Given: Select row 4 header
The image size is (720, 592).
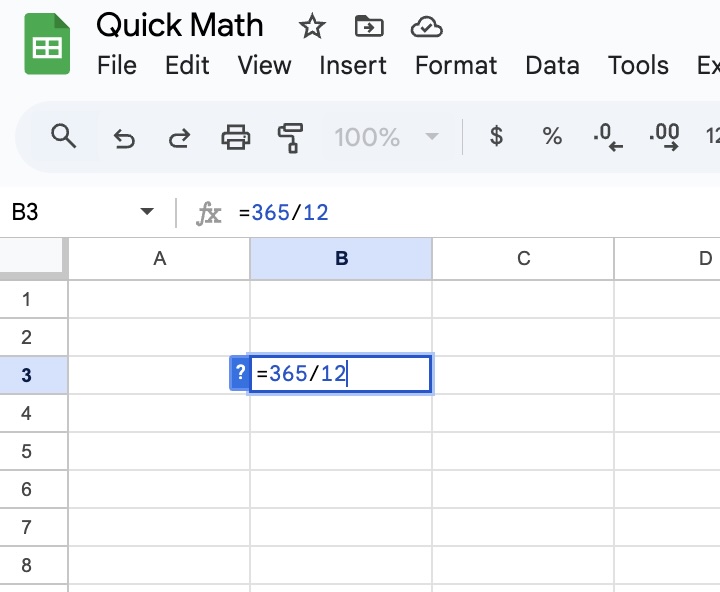Looking at the screenshot, I should (34, 413).
